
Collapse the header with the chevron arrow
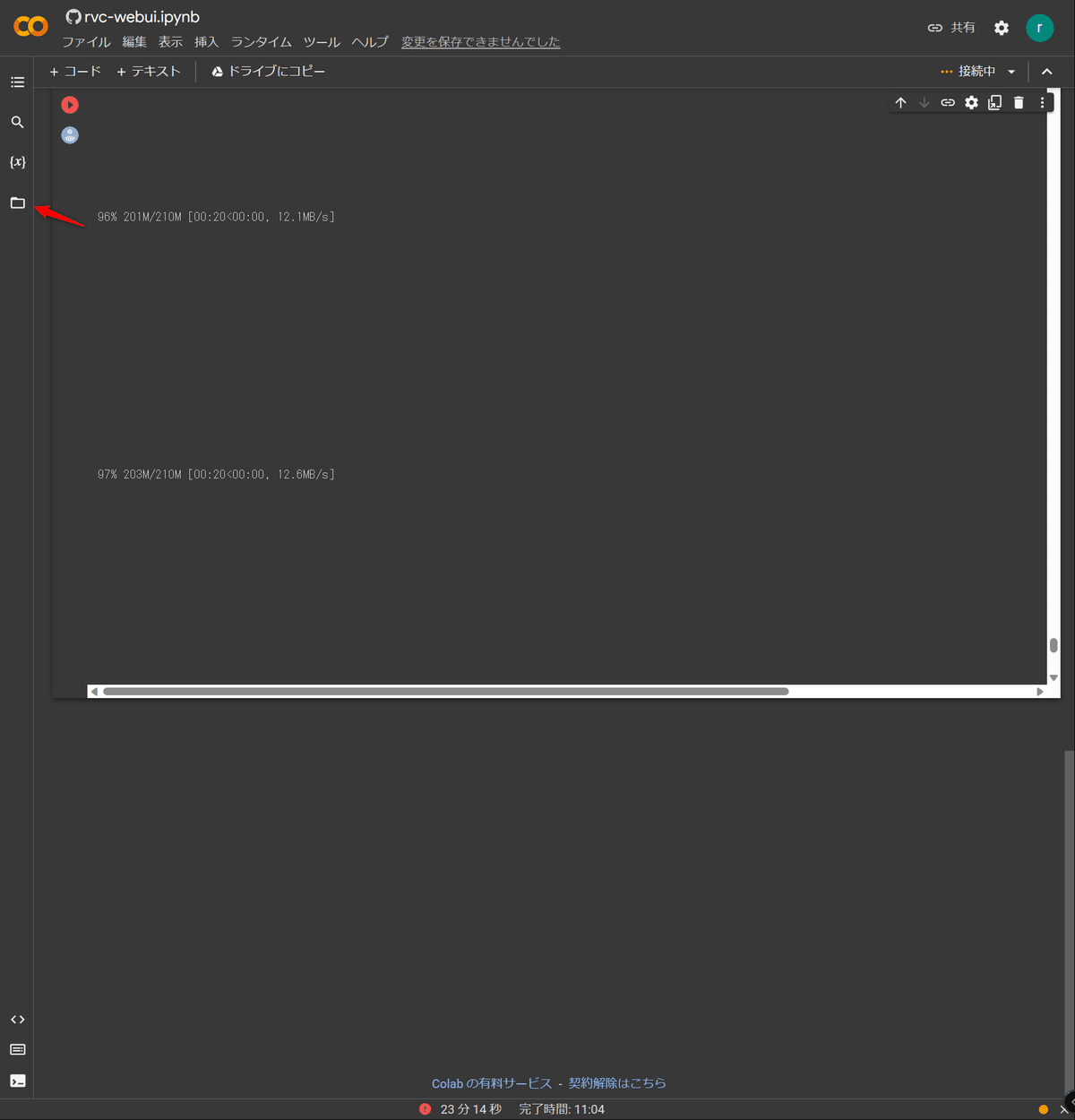click(x=1046, y=71)
